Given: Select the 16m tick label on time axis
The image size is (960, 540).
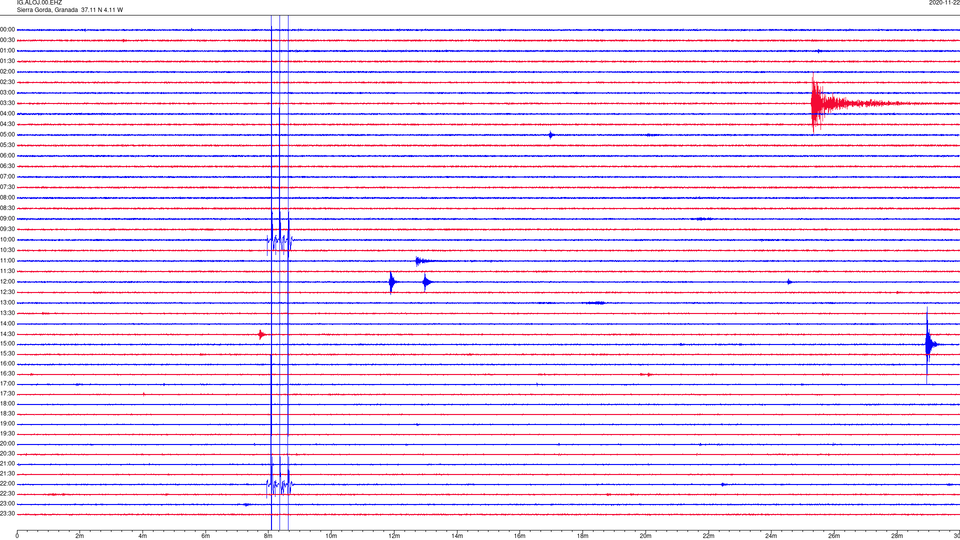Looking at the screenshot, I should click(519, 536).
